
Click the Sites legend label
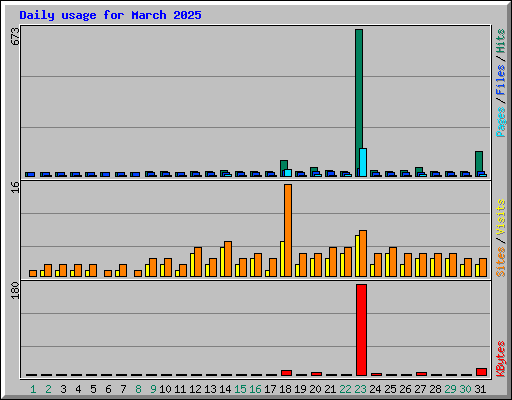(501, 262)
